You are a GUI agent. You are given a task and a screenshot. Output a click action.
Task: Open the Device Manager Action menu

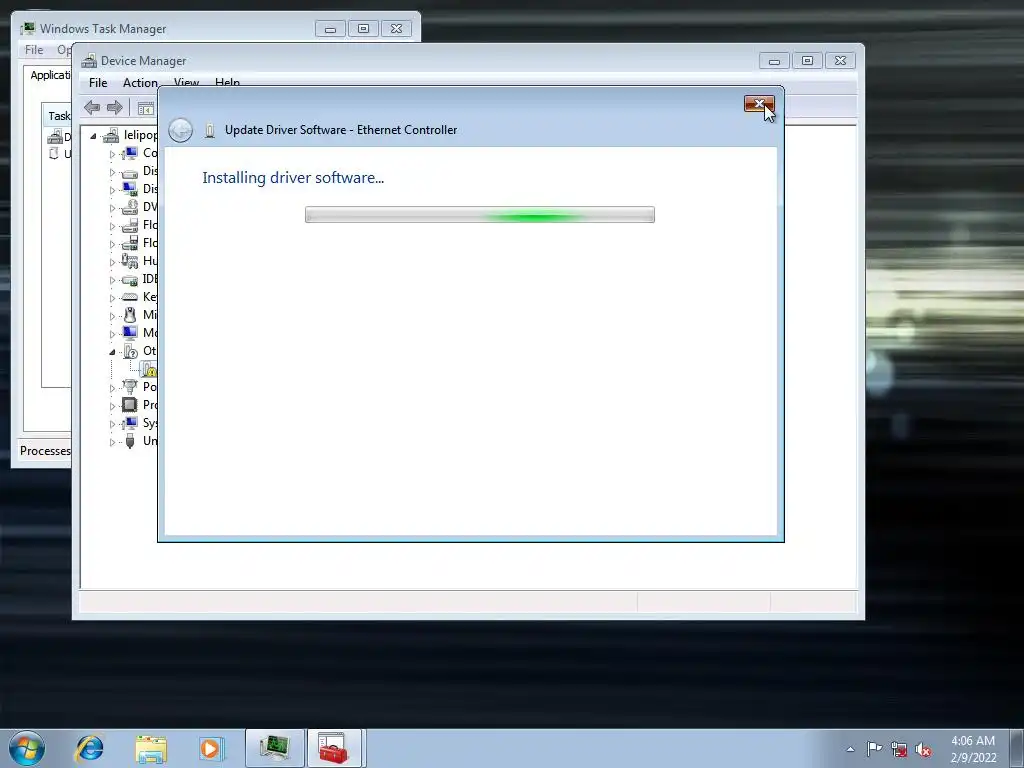[x=140, y=83]
